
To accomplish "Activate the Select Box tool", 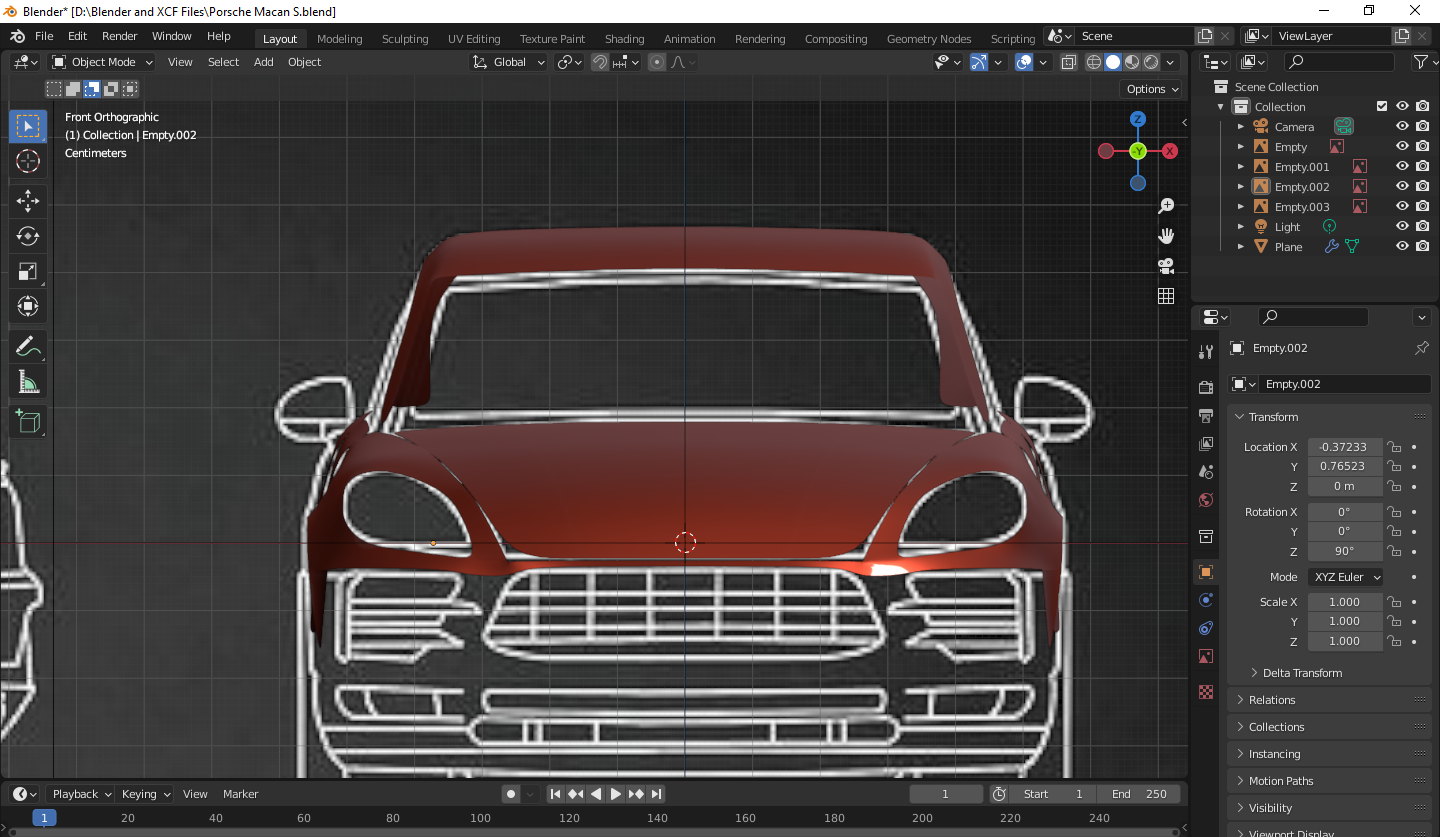I will tap(28, 126).
